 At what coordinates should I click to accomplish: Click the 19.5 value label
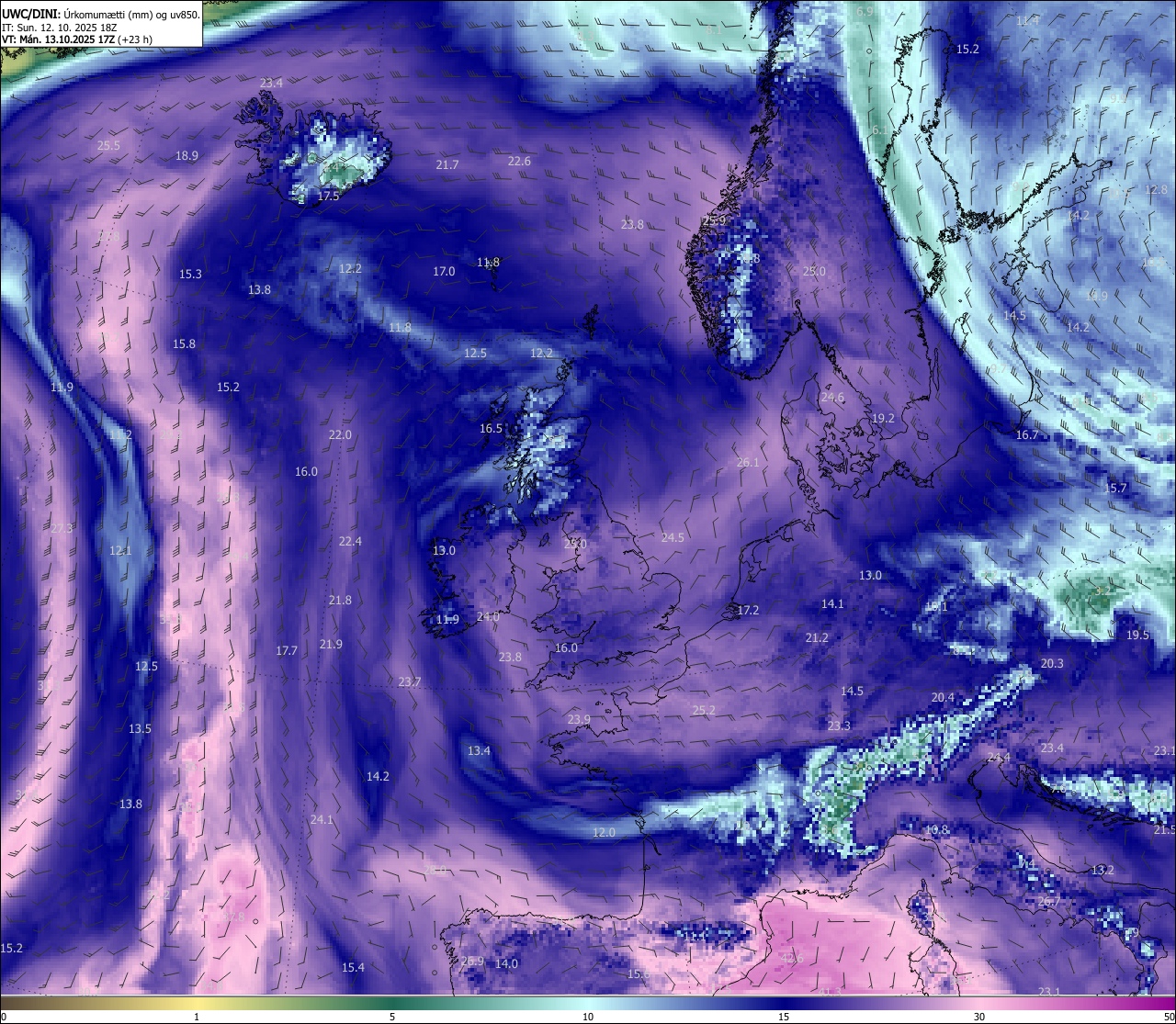(x=1137, y=636)
